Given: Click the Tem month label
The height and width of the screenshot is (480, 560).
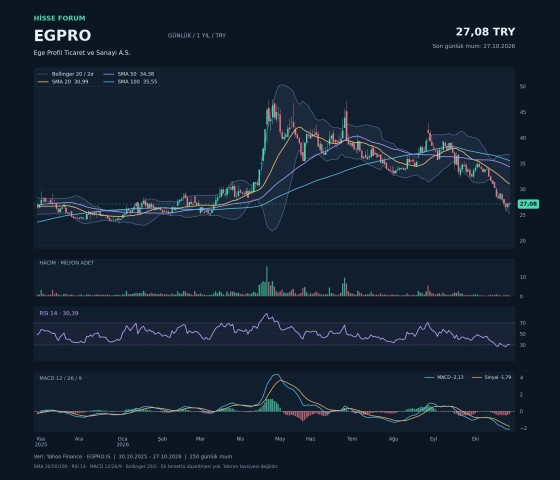Looking at the screenshot, I should pyautogui.click(x=352, y=439).
